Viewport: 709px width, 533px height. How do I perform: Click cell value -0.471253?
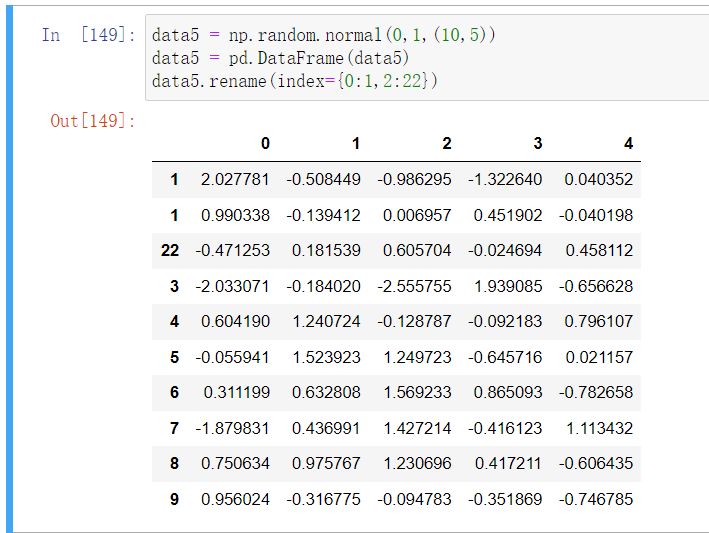[232, 250]
